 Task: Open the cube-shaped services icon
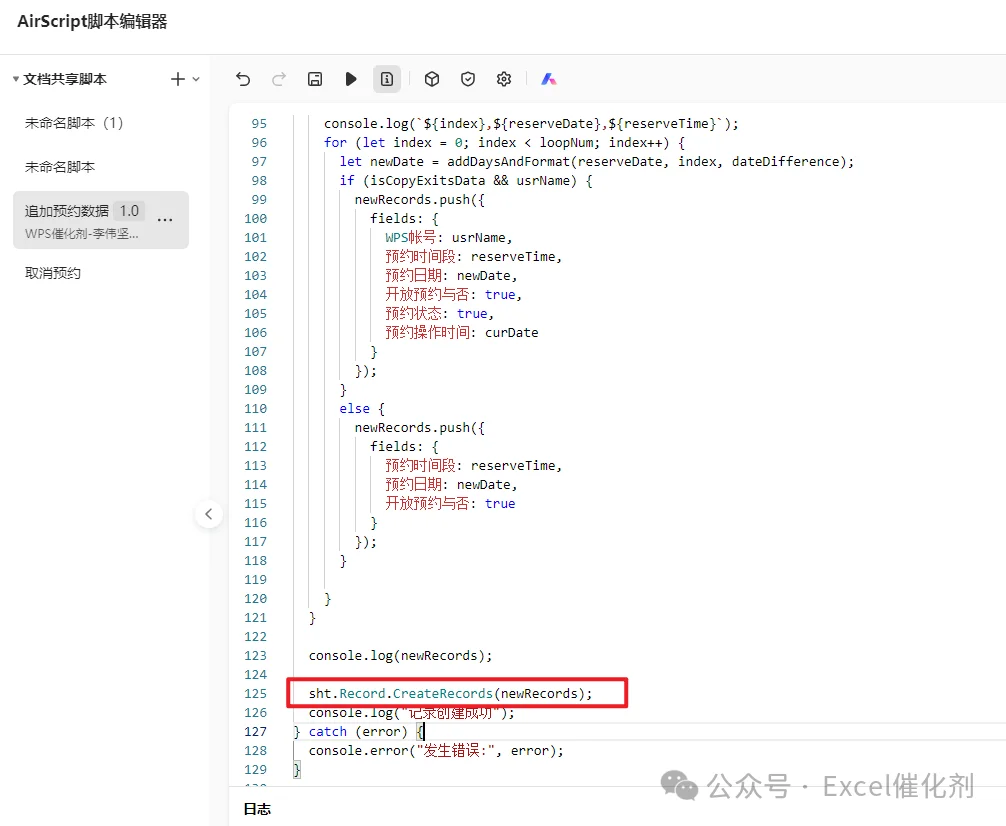(432, 79)
